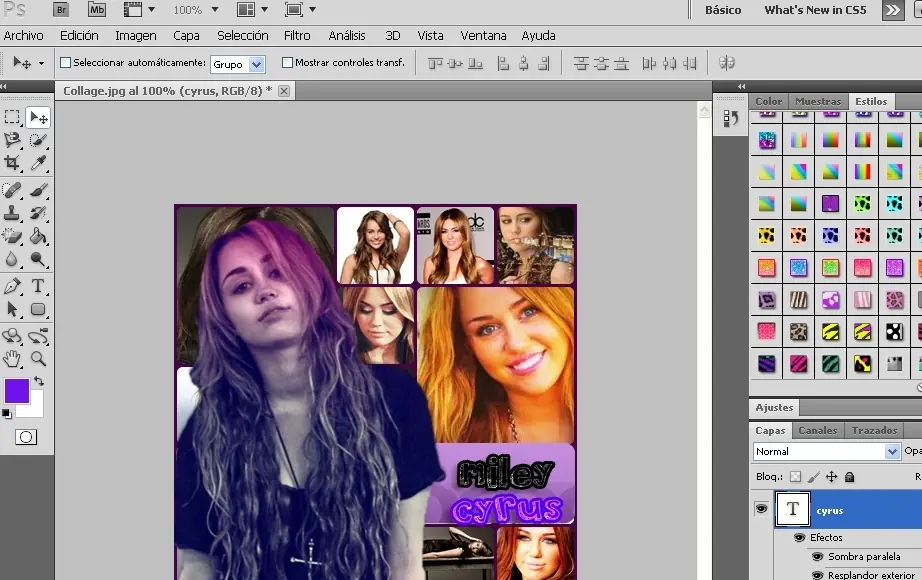Image resolution: width=922 pixels, height=580 pixels.
Task: Launch Mini Bridge
Action: 96,9
